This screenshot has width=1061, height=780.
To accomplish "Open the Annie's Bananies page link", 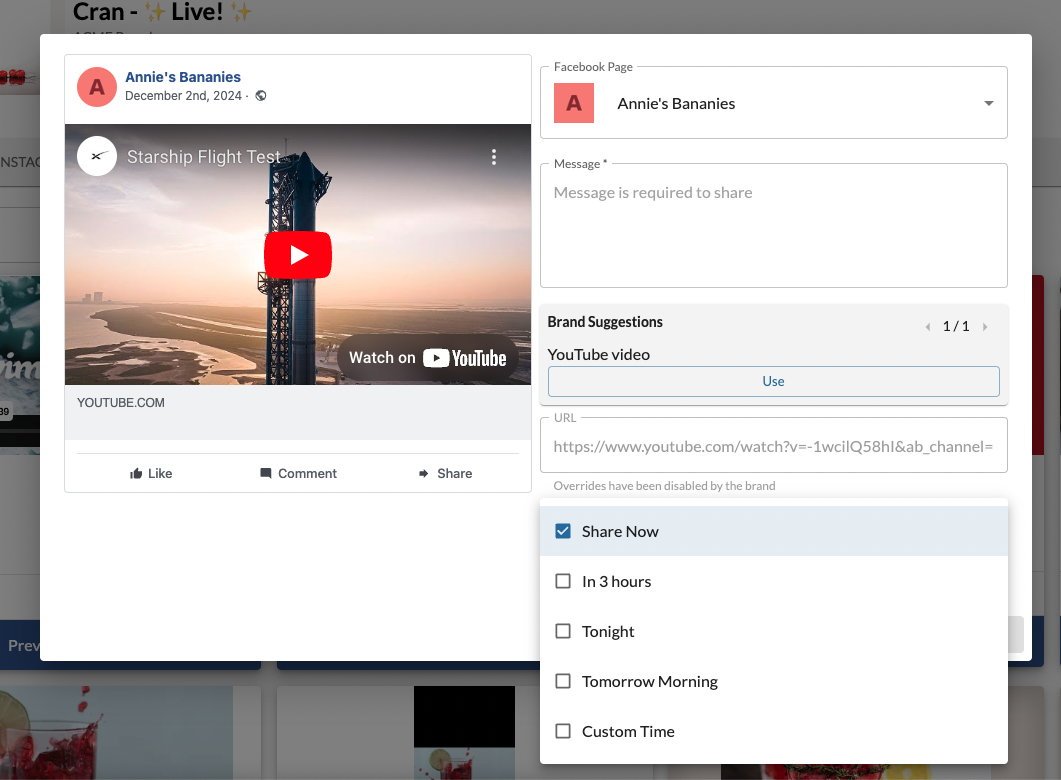I will pos(183,77).
